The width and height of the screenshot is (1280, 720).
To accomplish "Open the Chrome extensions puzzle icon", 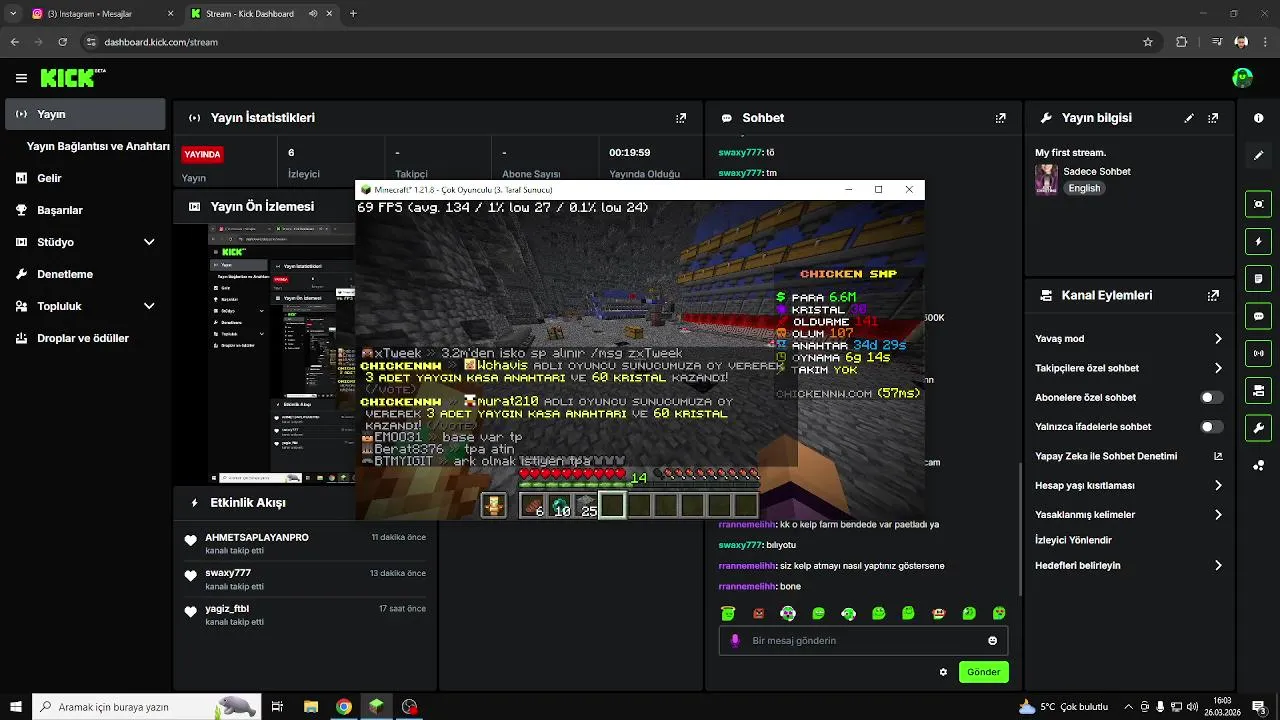I will (1182, 42).
